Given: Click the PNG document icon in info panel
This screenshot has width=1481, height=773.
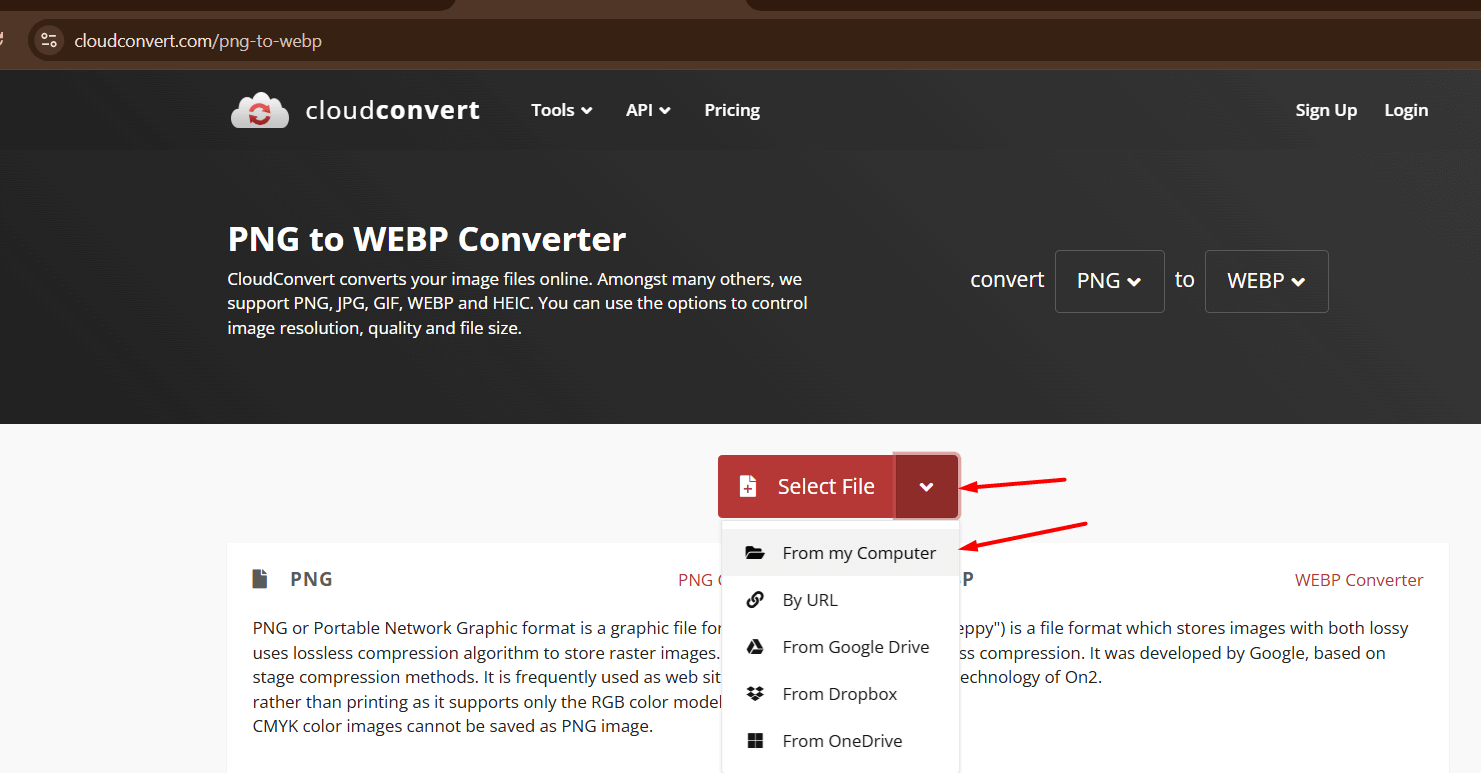Looking at the screenshot, I should [260, 579].
